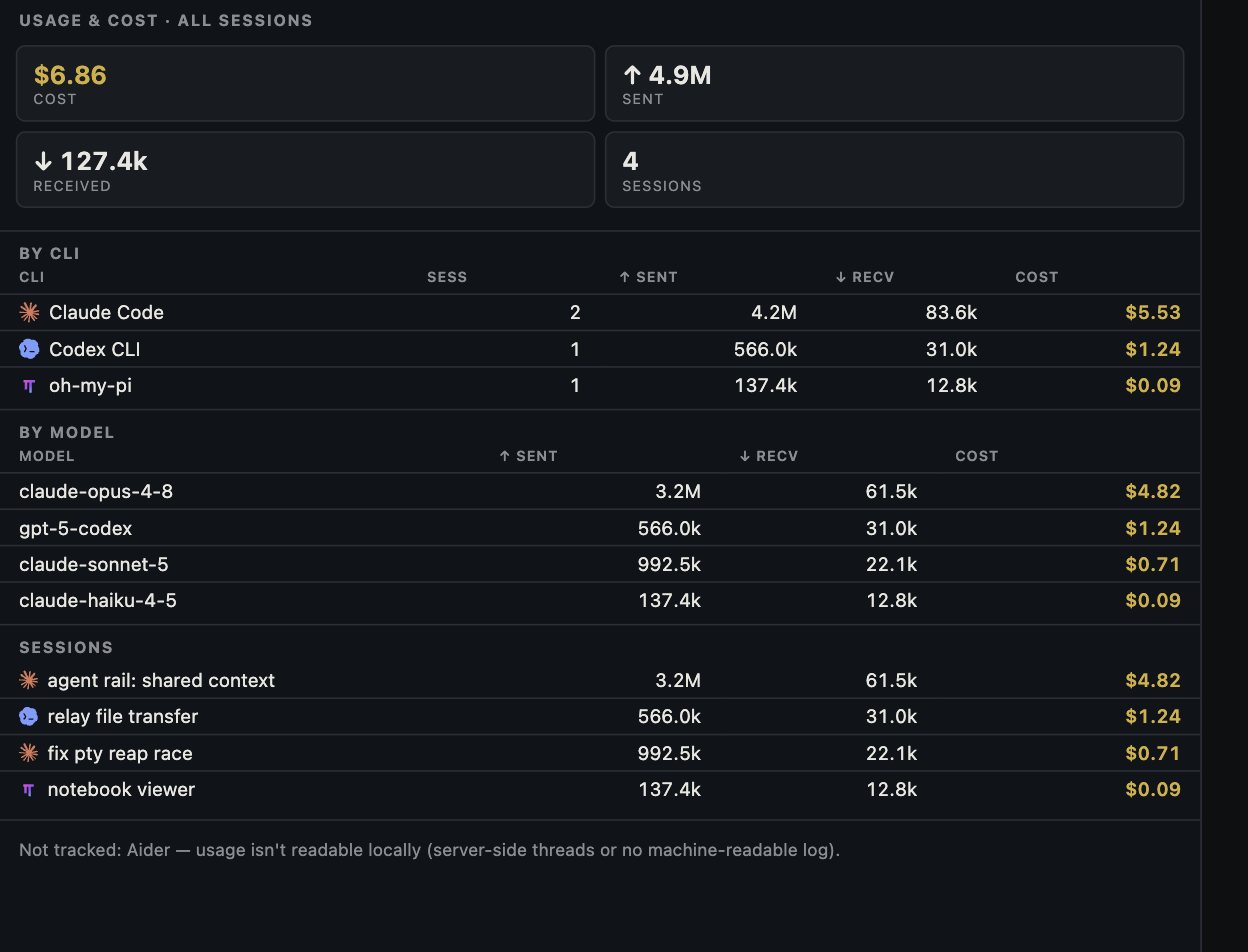1248x952 pixels.
Task: Open the notebook viewer session
Action: point(600,789)
